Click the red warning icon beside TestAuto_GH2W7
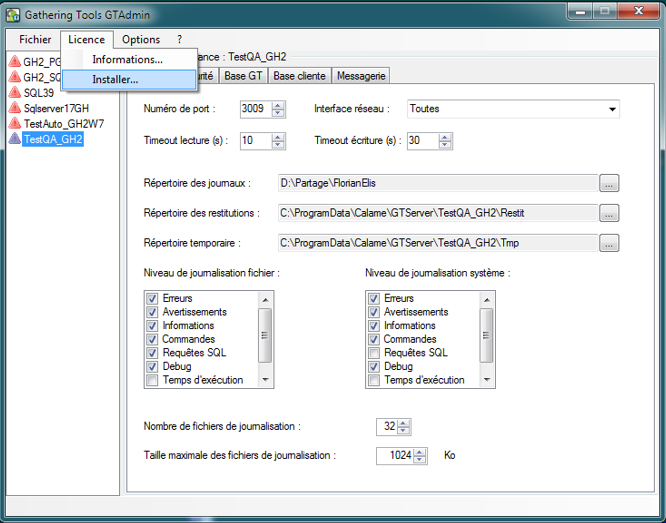This screenshot has width=666, height=523. 14,124
